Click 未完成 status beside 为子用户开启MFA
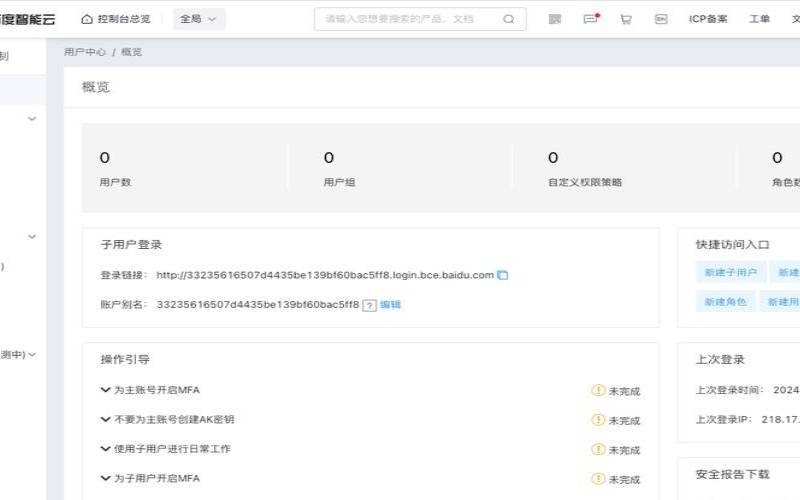800x500 pixels. tap(624, 480)
